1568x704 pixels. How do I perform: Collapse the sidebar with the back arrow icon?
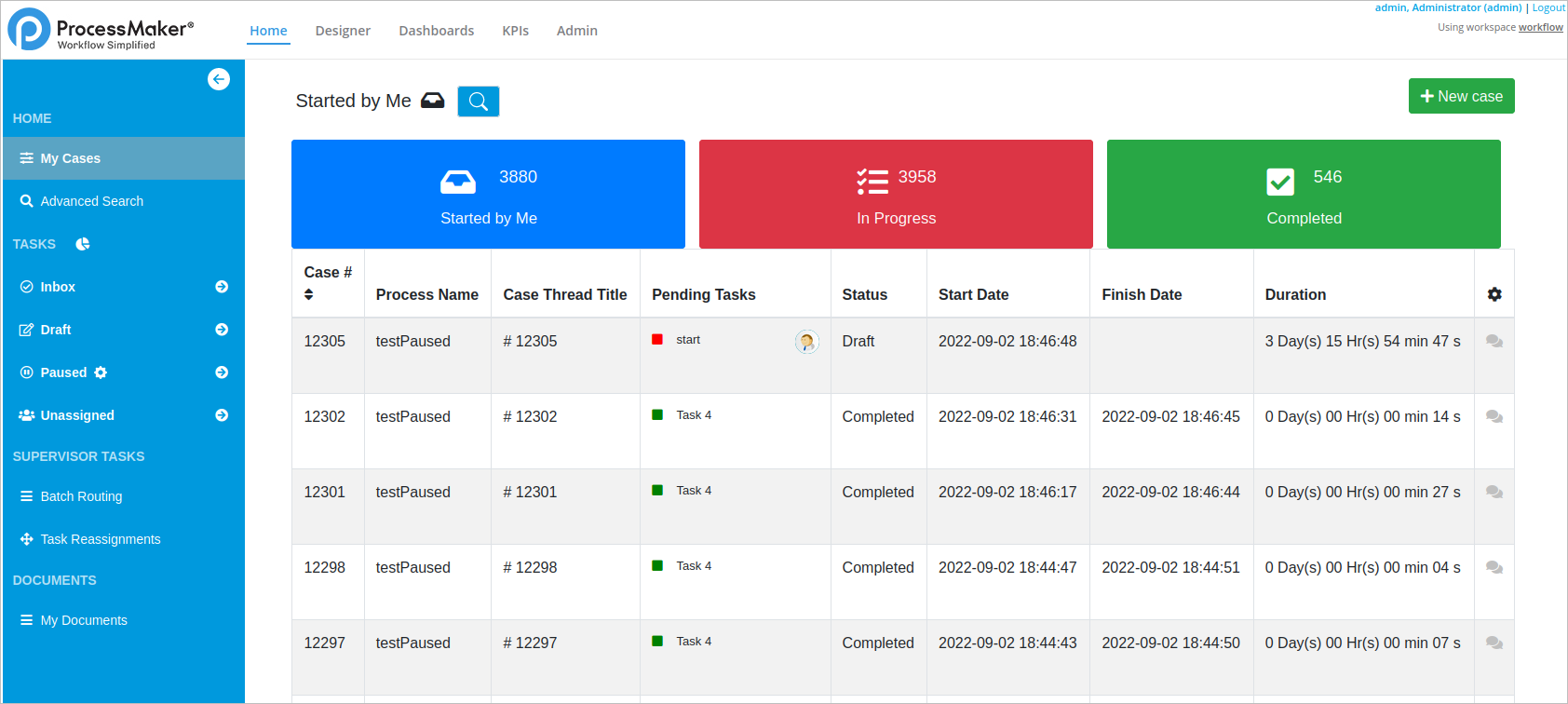click(219, 79)
